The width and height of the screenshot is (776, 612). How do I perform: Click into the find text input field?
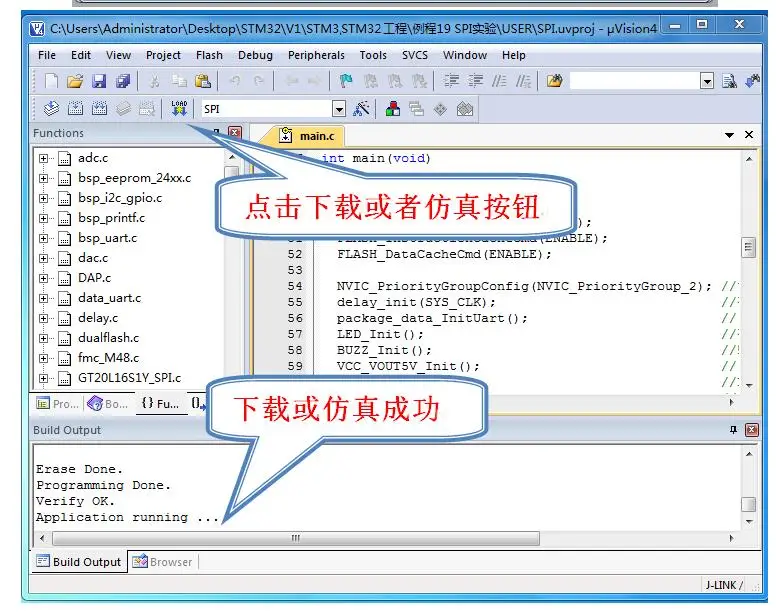pyautogui.click(x=635, y=81)
